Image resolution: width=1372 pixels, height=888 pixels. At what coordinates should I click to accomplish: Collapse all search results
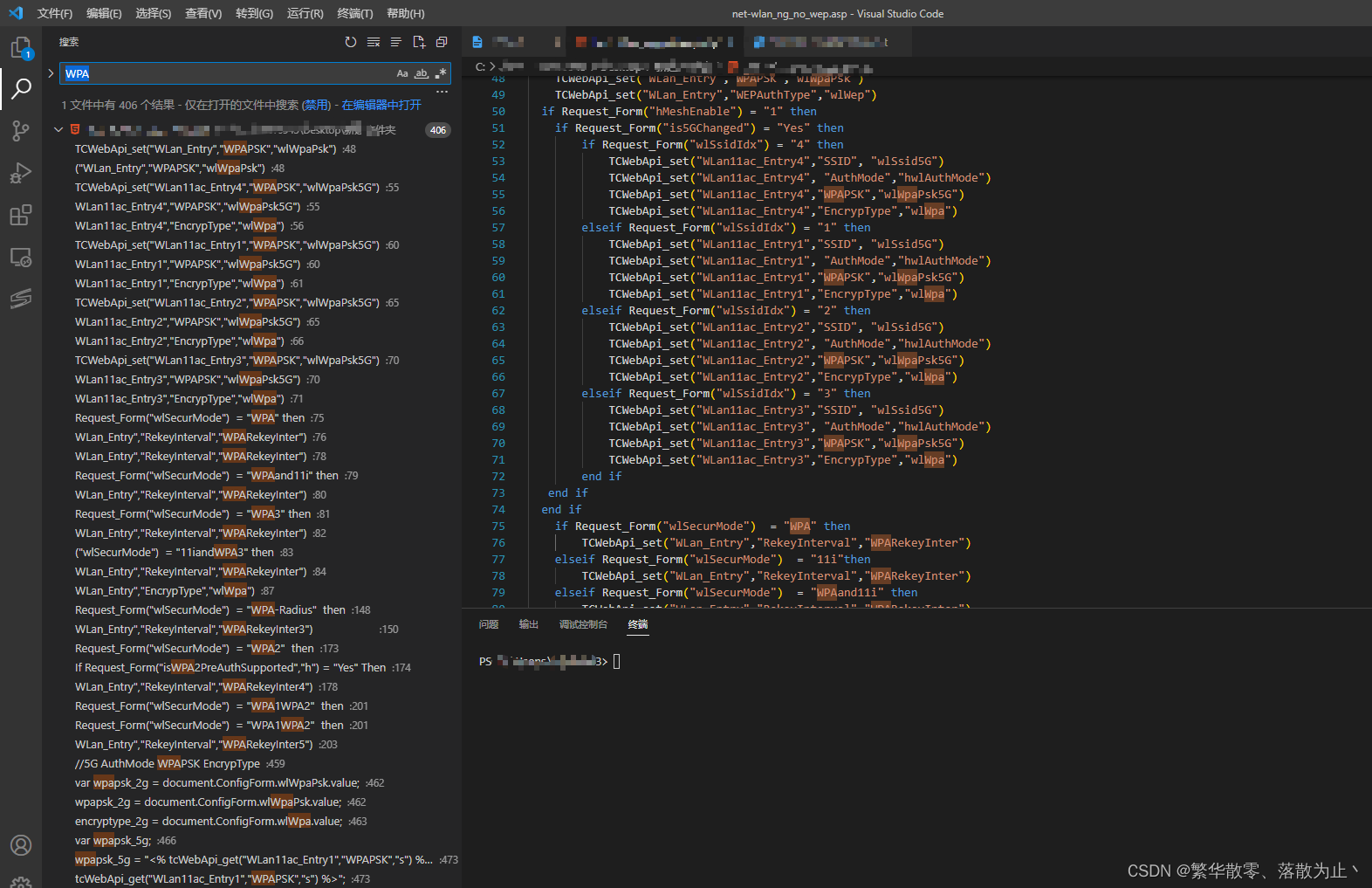tap(442, 42)
